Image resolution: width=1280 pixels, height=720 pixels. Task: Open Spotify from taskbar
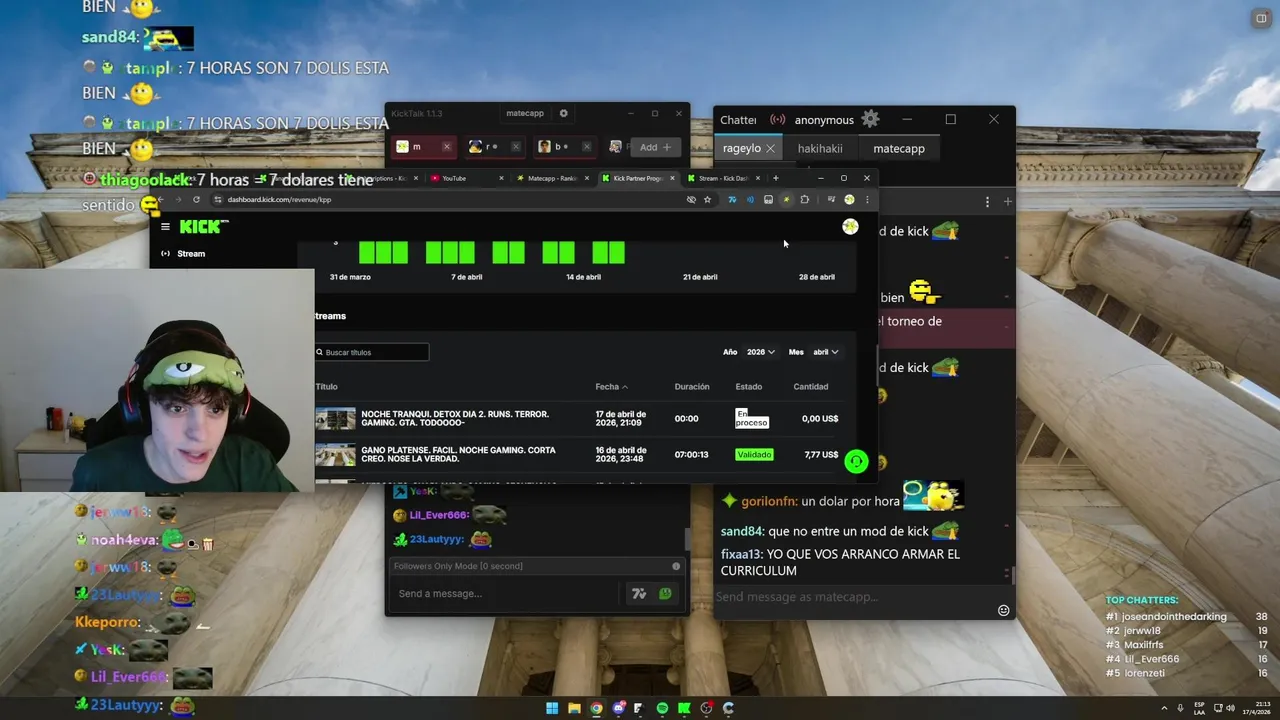(662, 708)
